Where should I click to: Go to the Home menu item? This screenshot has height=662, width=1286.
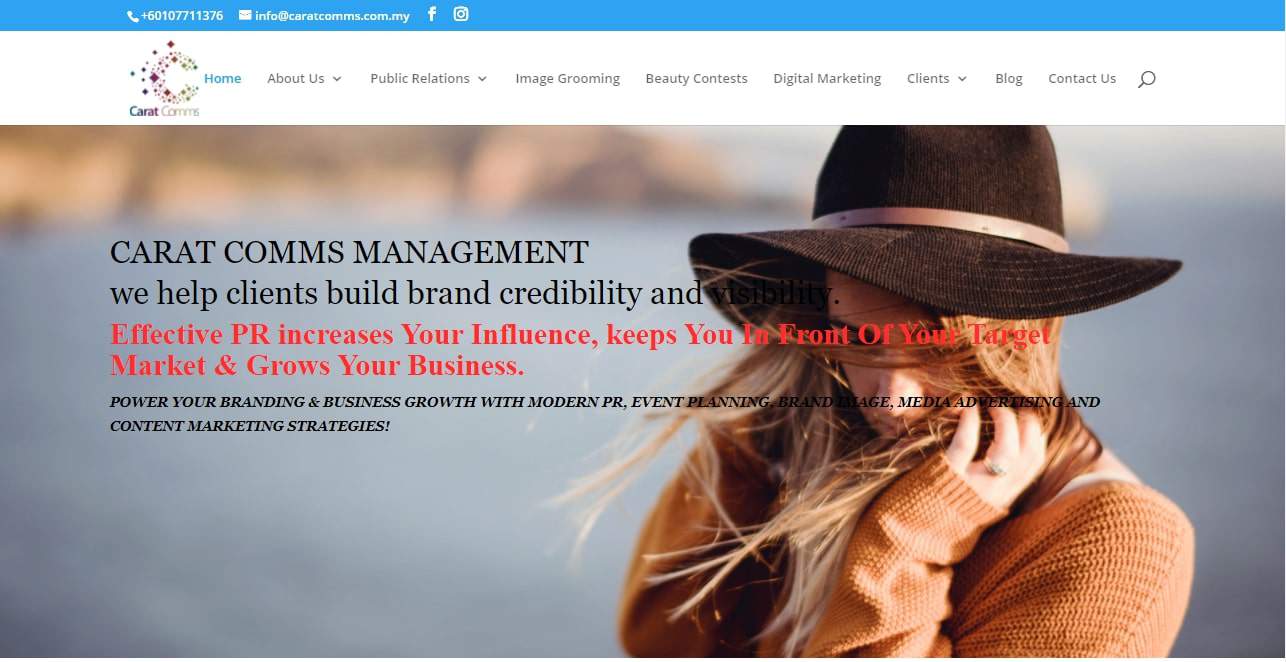pos(223,78)
